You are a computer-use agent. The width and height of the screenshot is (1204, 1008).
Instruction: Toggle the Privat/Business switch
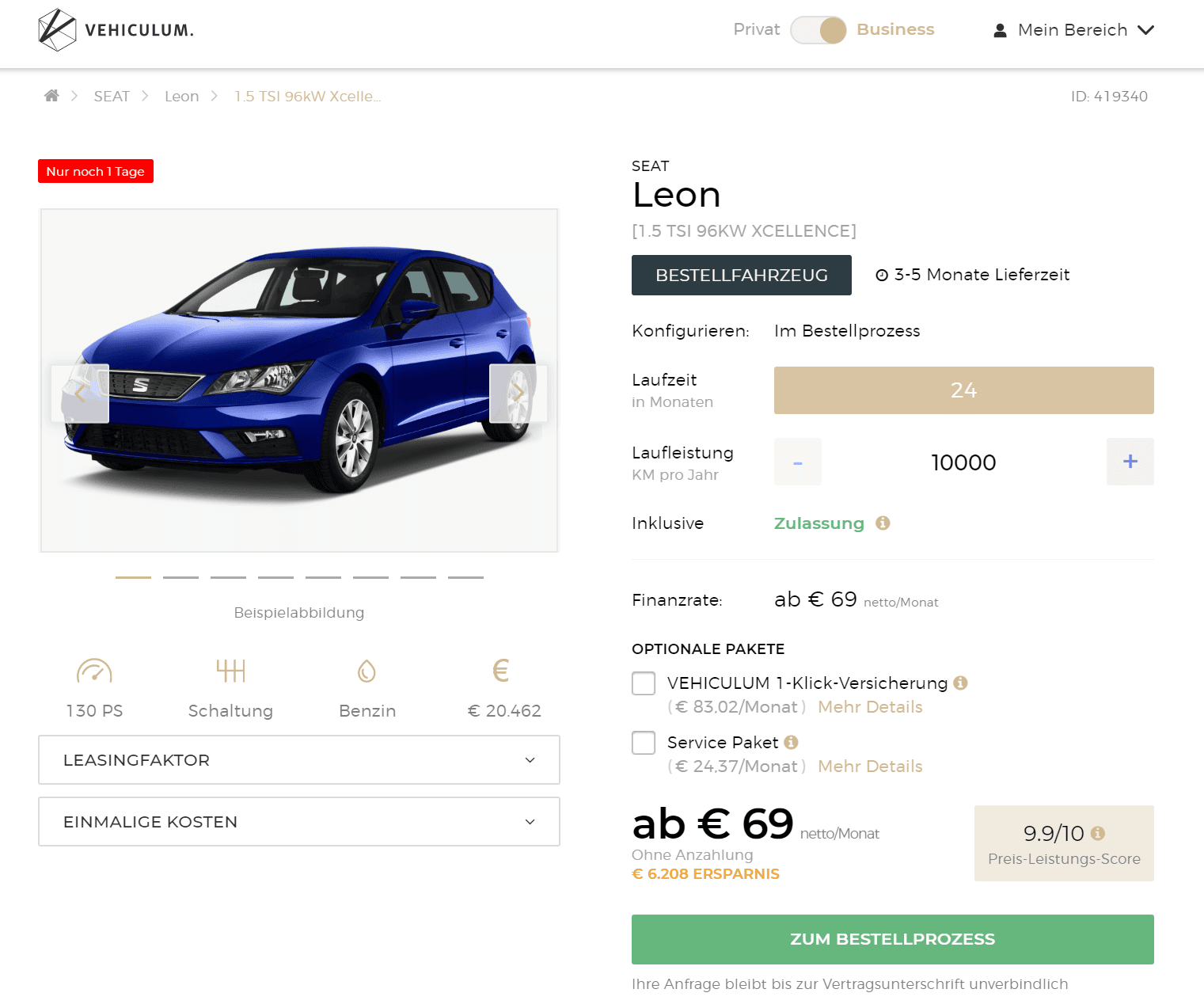[x=818, y=30]
